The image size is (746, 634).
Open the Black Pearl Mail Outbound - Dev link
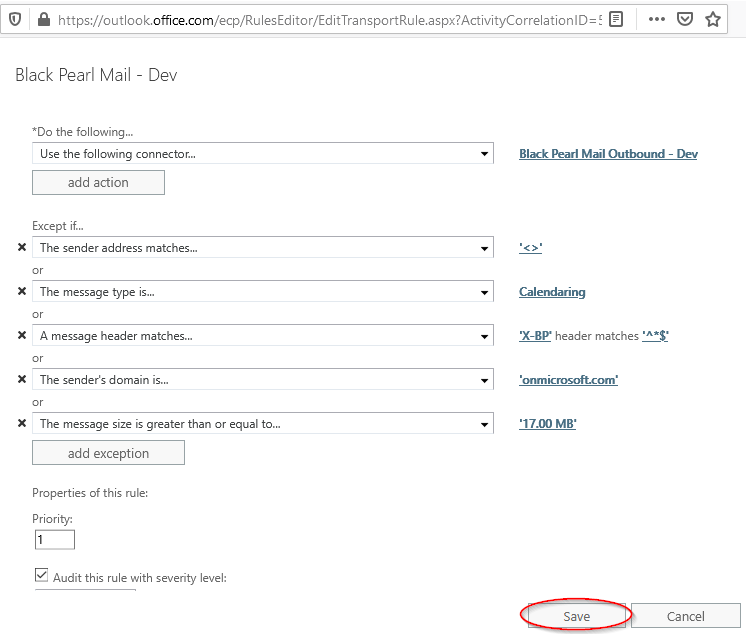click(x=608, y=154)
